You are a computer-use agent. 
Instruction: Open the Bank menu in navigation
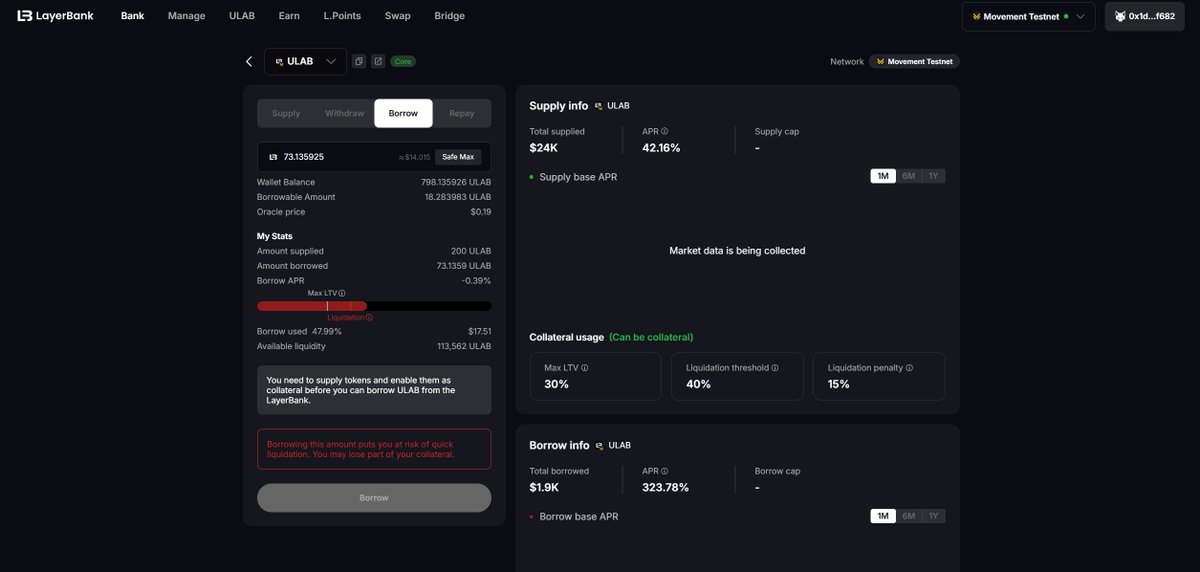coord(132,16)
